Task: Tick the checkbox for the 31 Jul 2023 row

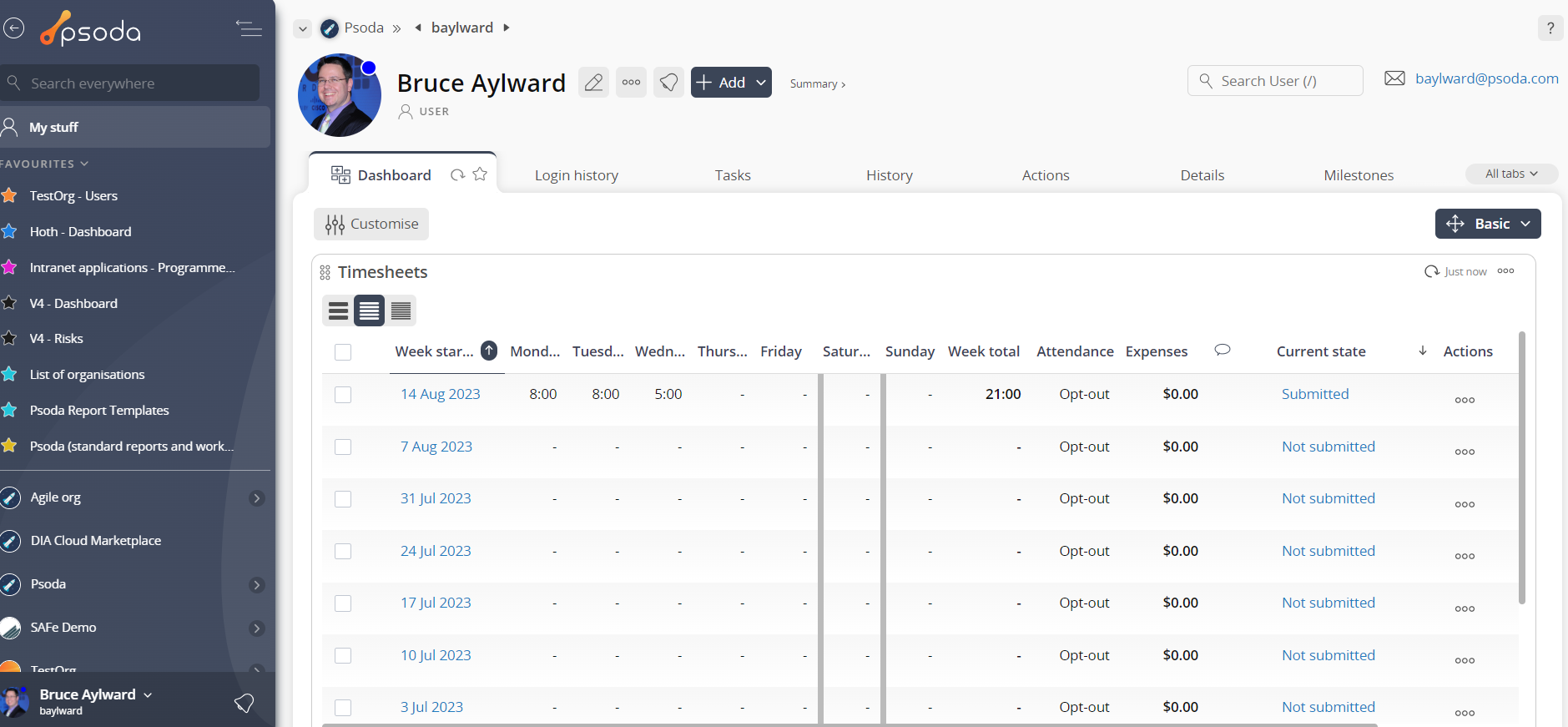Action: pos(343,499)
